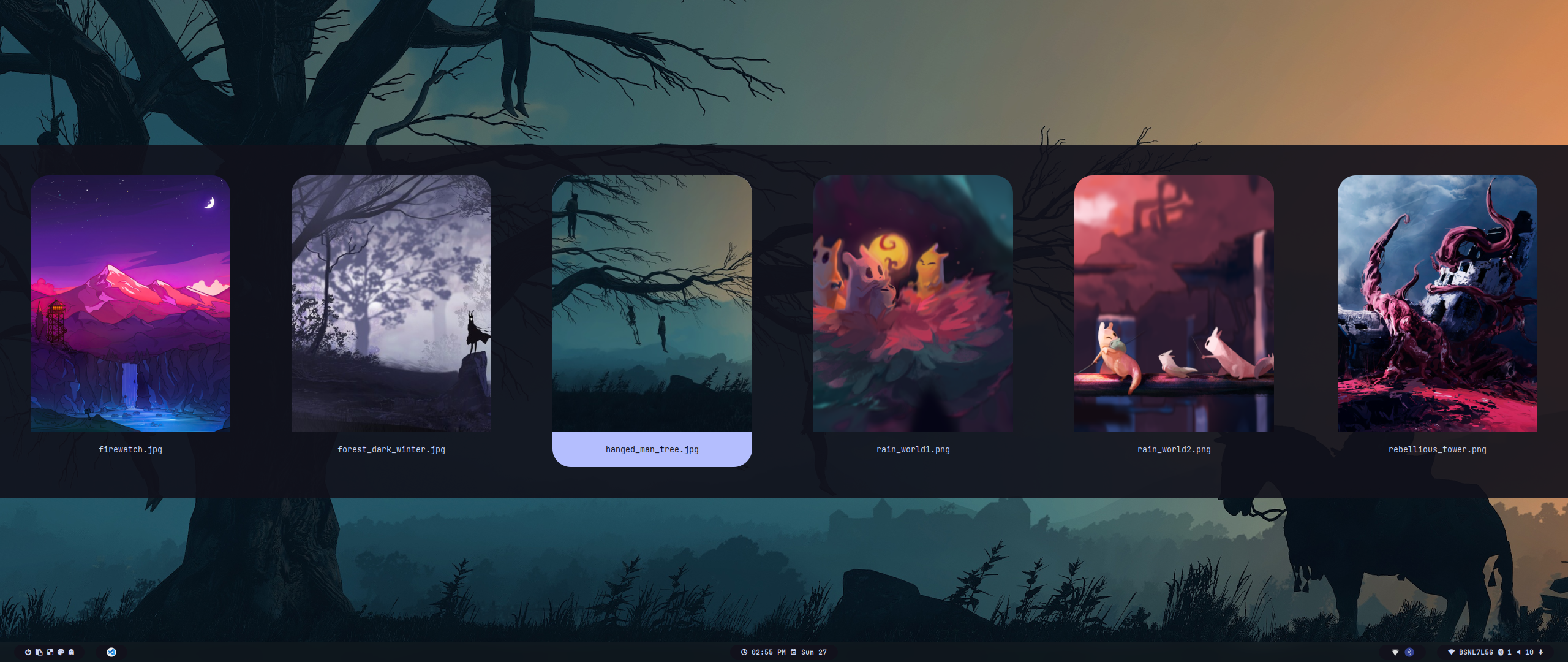Click the highlighted hanged_man_tree.jpg entry
This screenshot has height=662, width=1568.
[652, 449]
